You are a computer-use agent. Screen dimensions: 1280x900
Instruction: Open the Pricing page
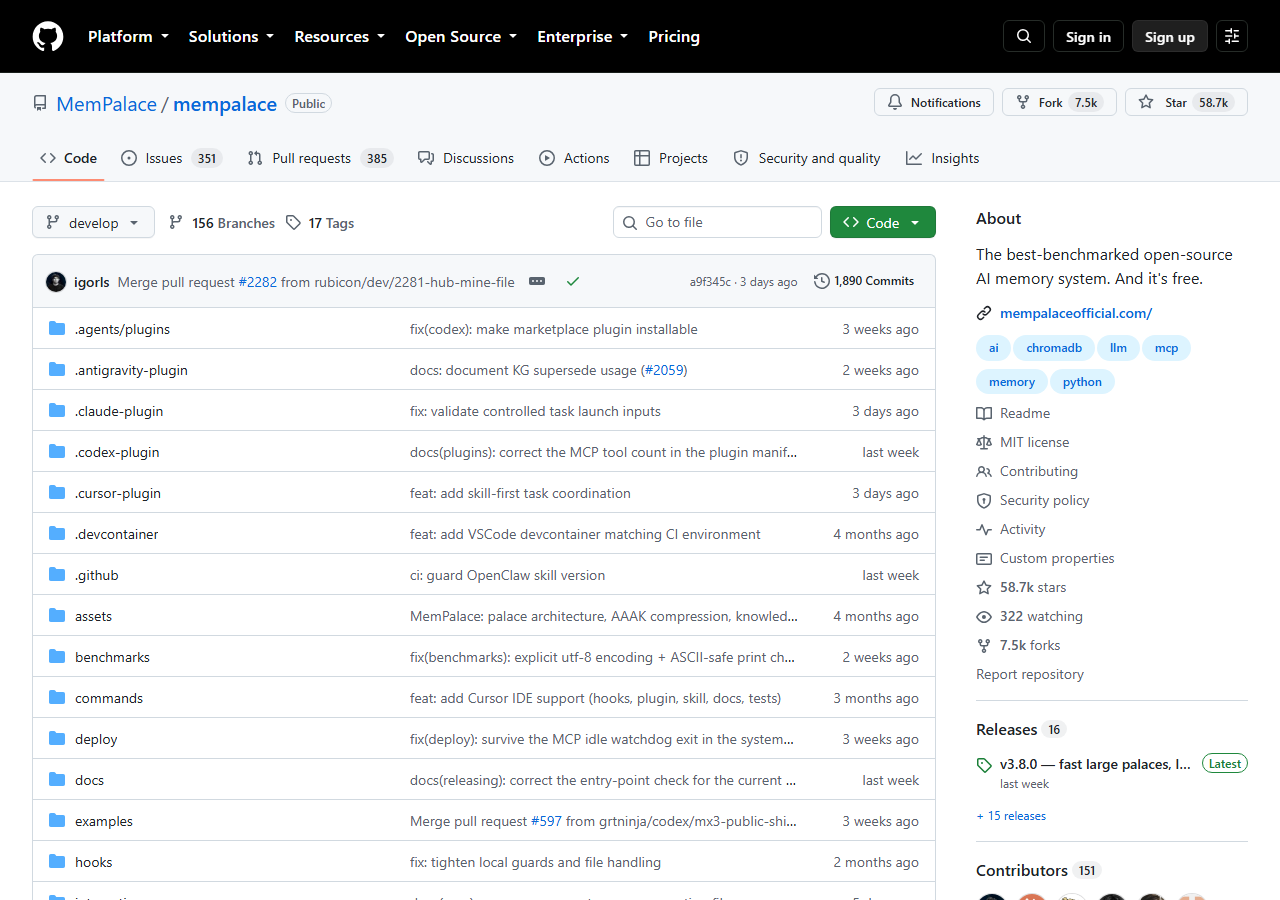click(x=674, y=36)
